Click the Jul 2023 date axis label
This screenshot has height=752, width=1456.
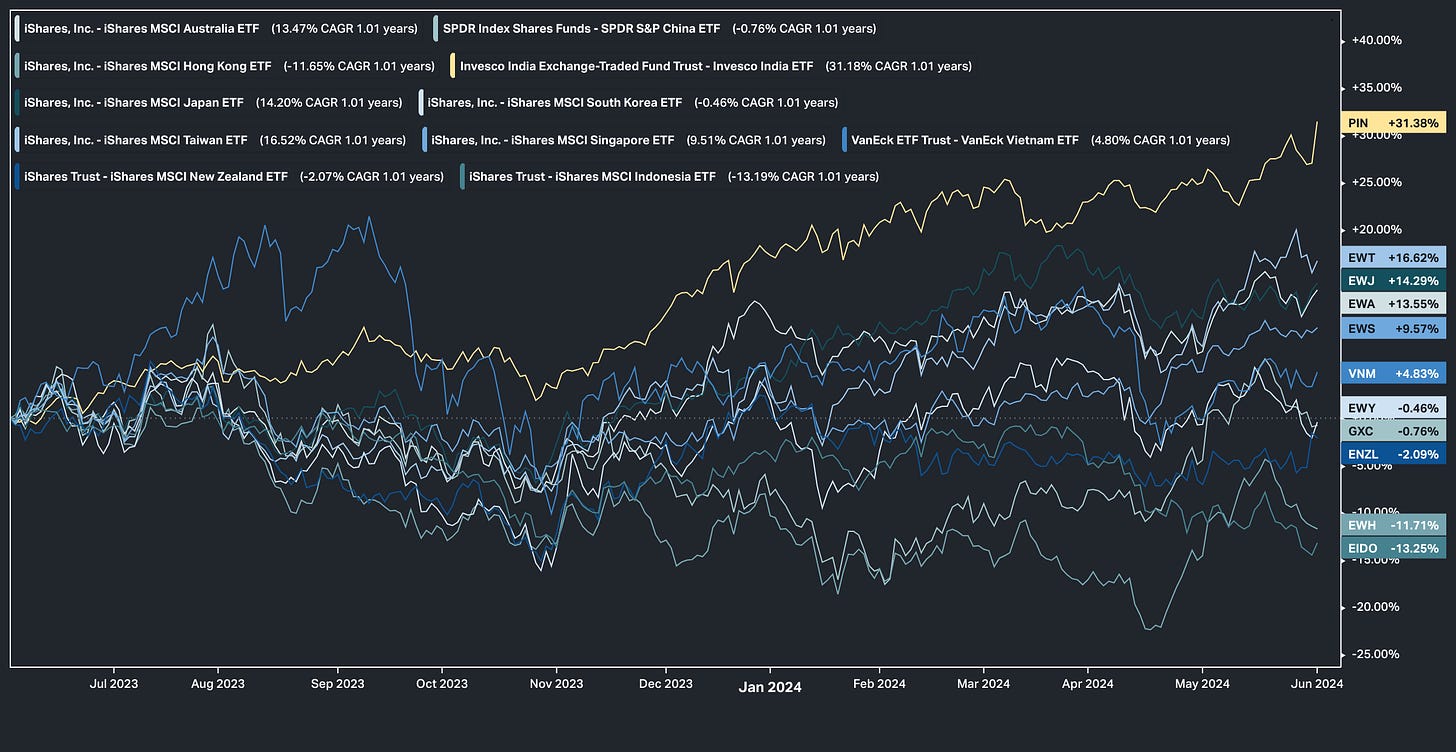pos(114,684)
